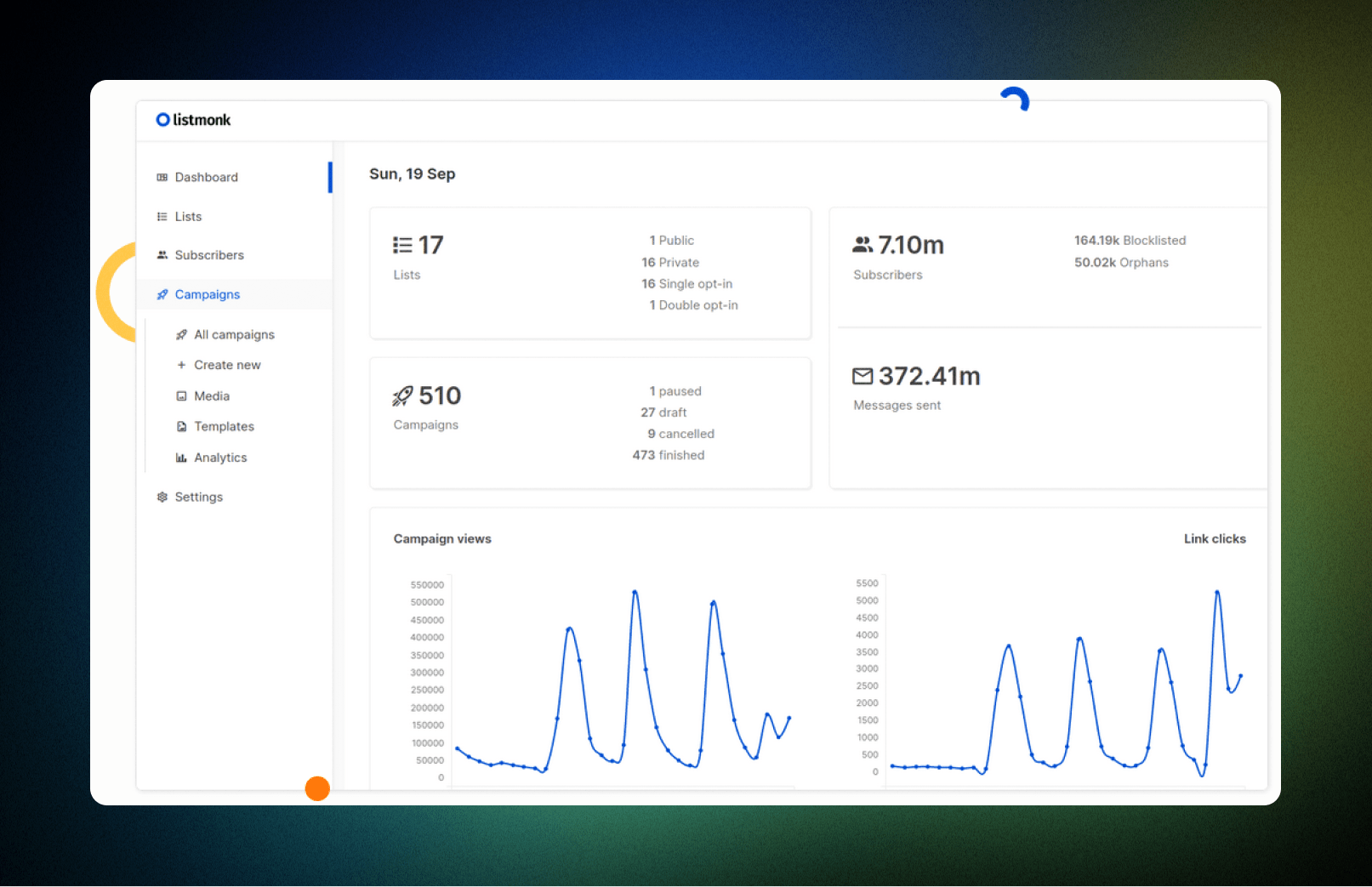Click the 'Lists' label under 17
The image size is (1372, 887).
(407, 275)
